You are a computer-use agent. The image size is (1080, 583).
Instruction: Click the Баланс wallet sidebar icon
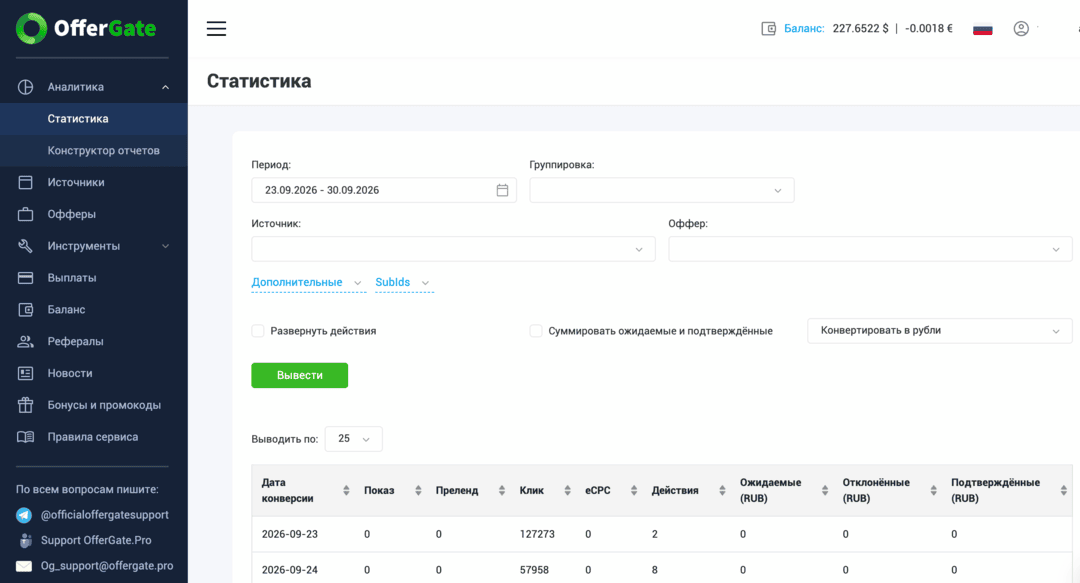[25, 309]
